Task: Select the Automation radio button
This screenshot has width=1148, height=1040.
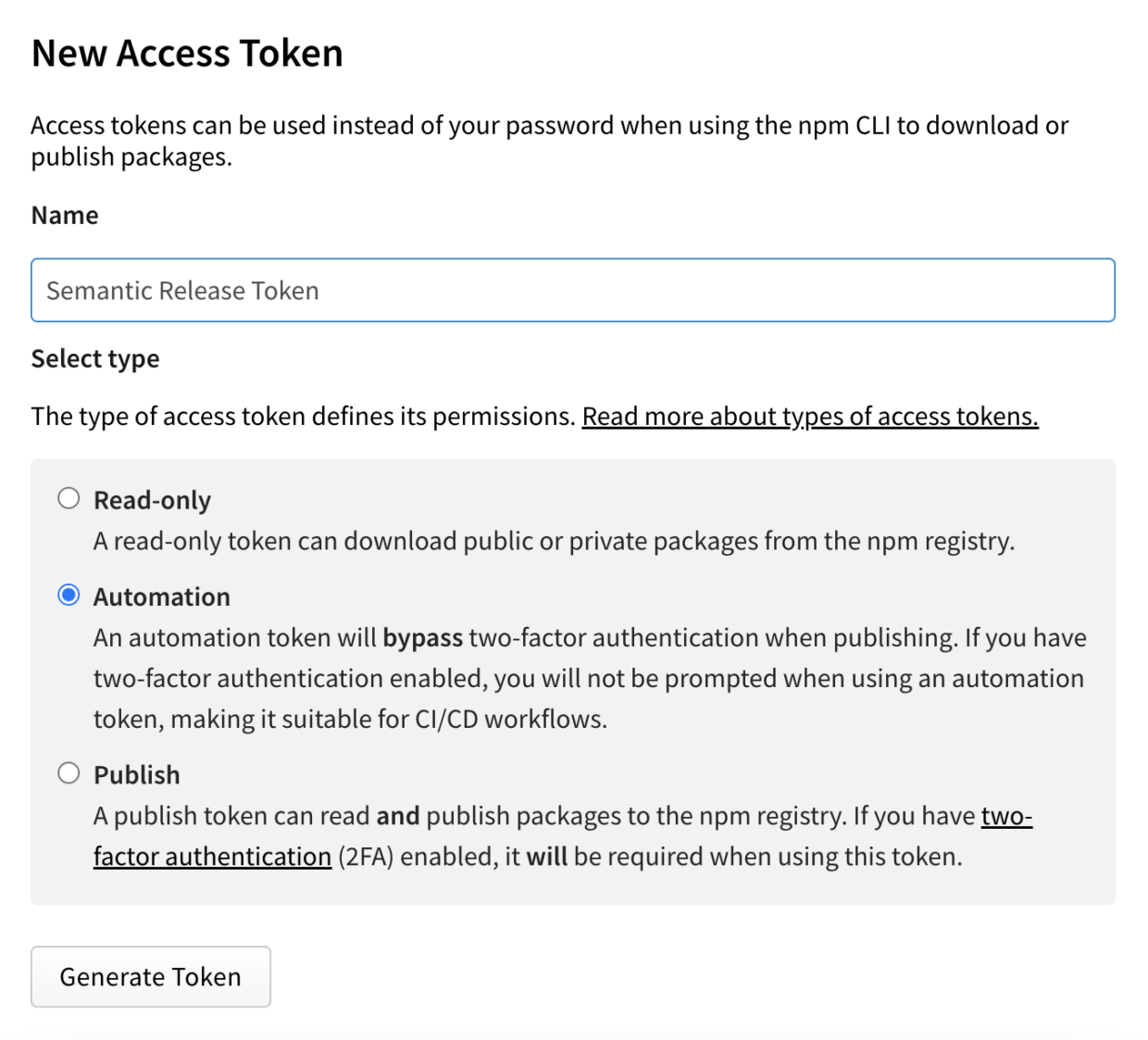Action: click(69, 595)
